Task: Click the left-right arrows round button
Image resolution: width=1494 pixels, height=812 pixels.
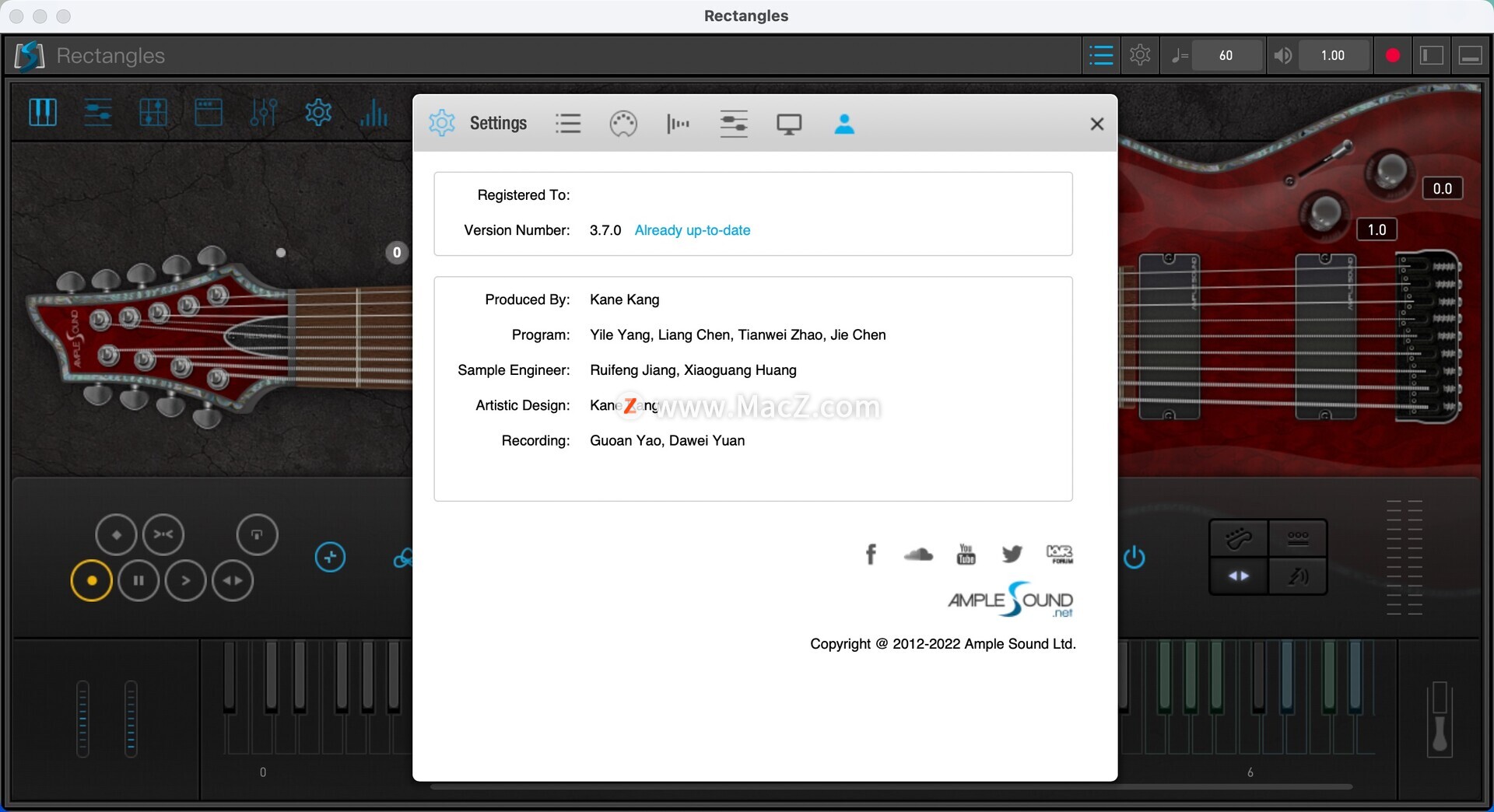Action: pos(233,581)
